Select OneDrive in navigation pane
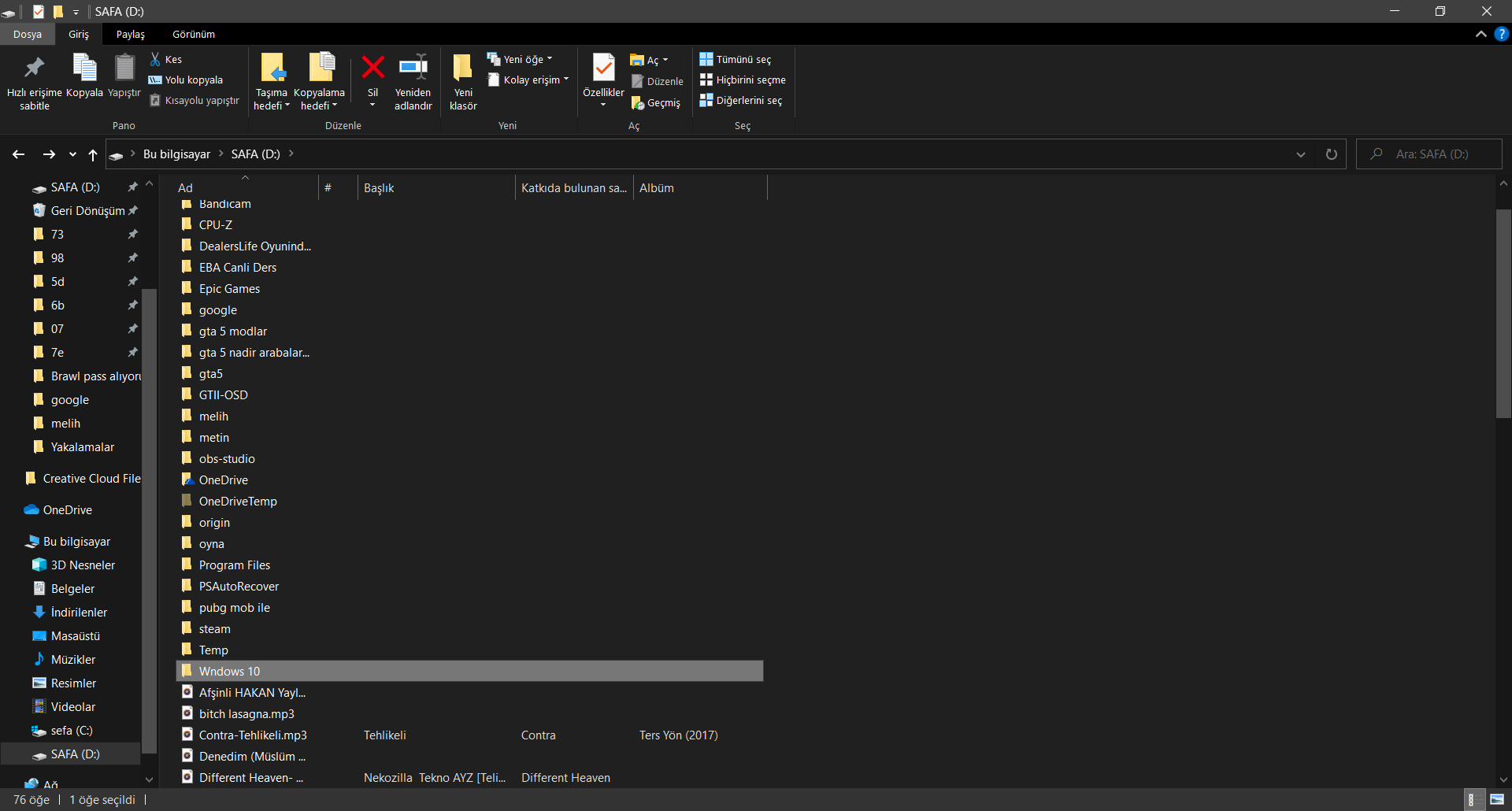This screenshot has height=811, width=1512. (68, 509)
